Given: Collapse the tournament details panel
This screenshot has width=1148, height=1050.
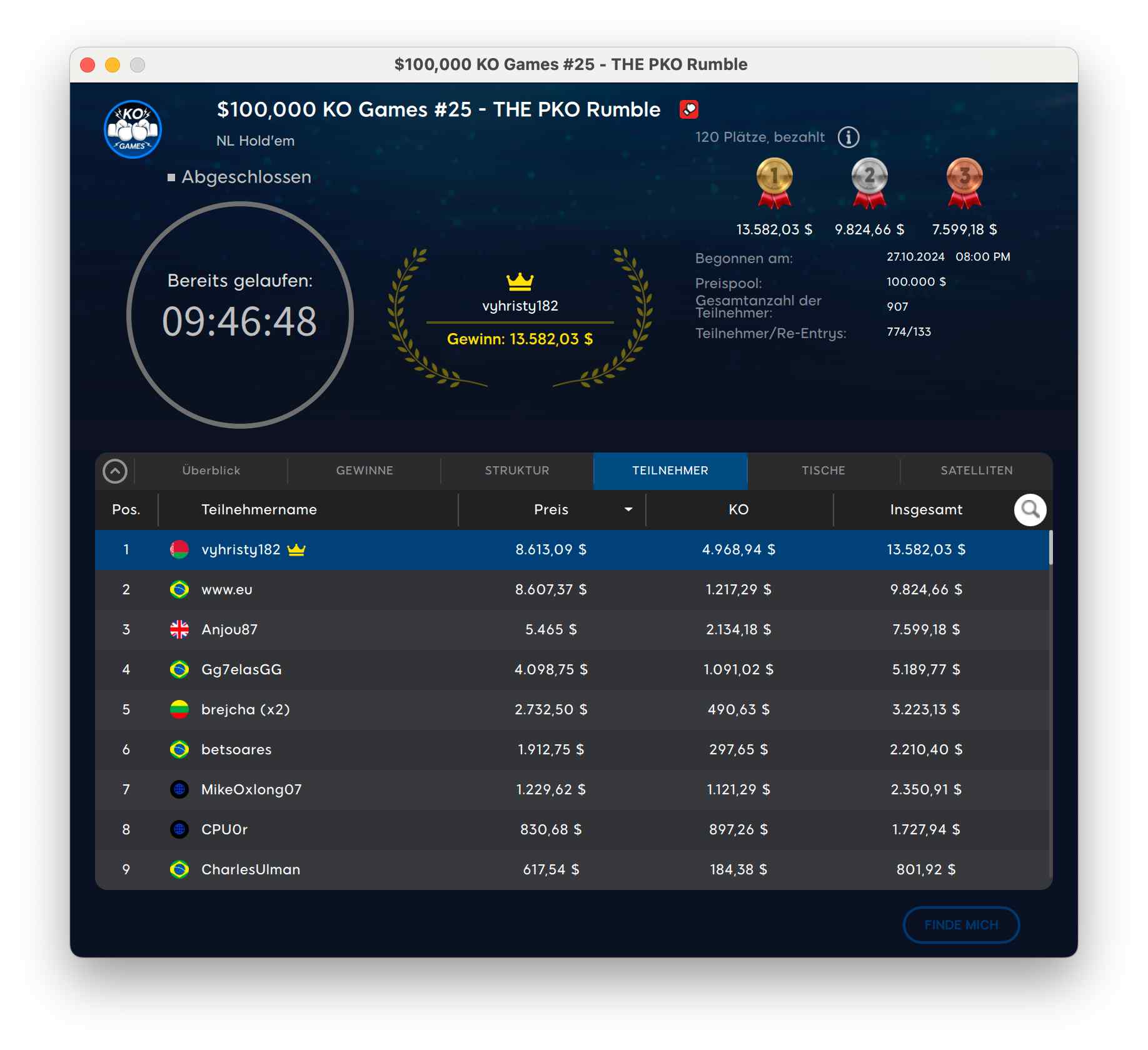Looking at the screenshot, I should [x=115, y=471].
